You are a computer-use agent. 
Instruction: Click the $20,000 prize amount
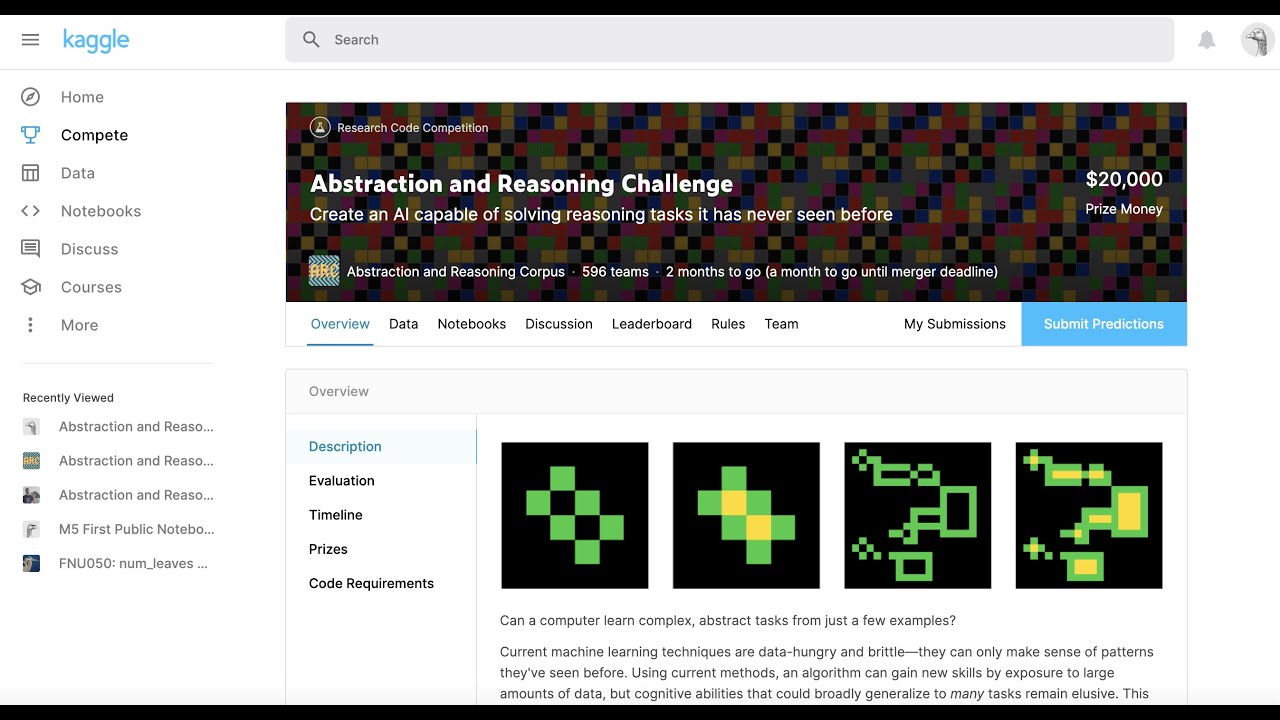point(1124,180)
